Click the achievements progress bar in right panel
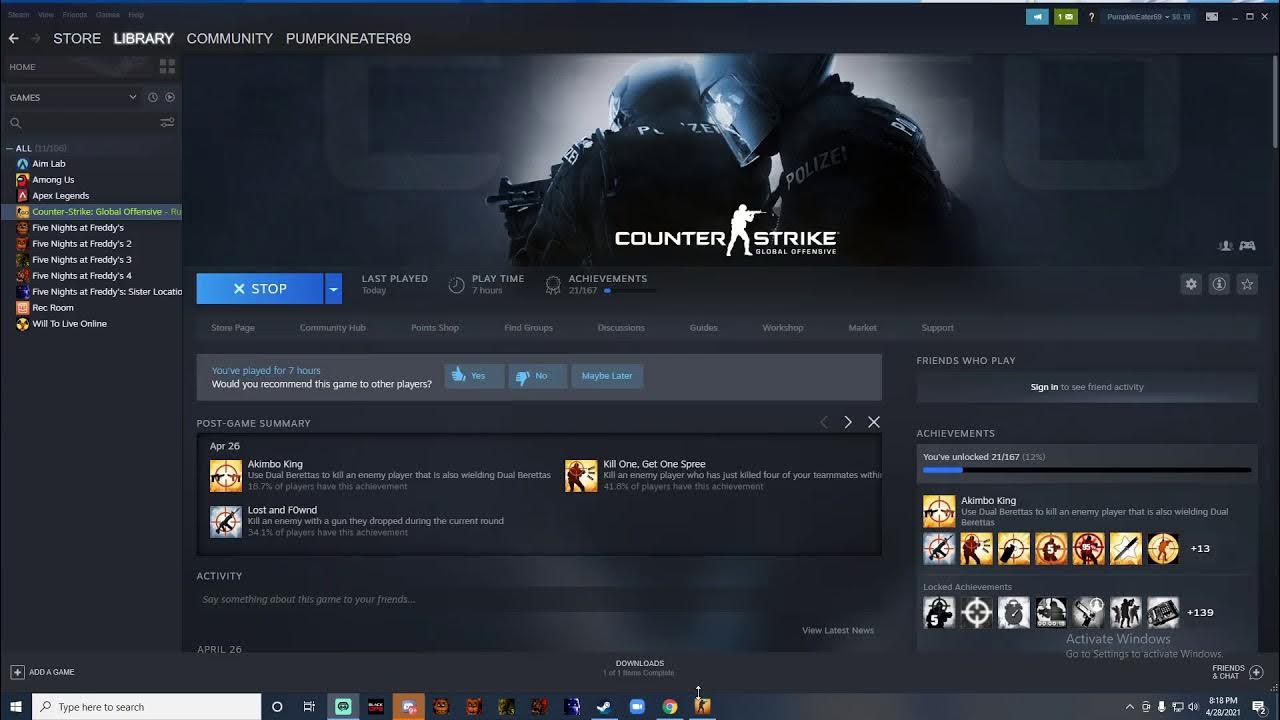This screenshot has height=720, width=1280. [x=1087, y=470]
